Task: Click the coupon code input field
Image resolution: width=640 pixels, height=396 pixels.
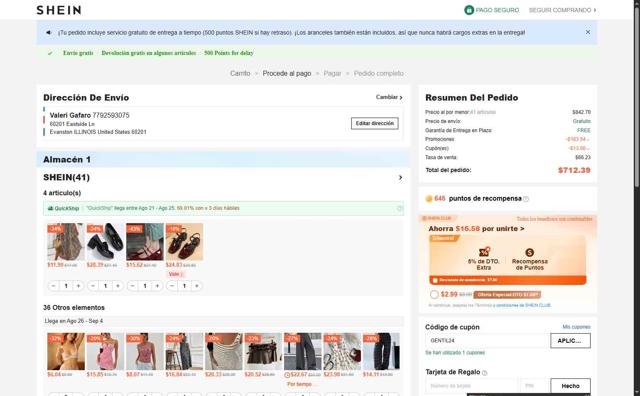Action: point(487,340)
